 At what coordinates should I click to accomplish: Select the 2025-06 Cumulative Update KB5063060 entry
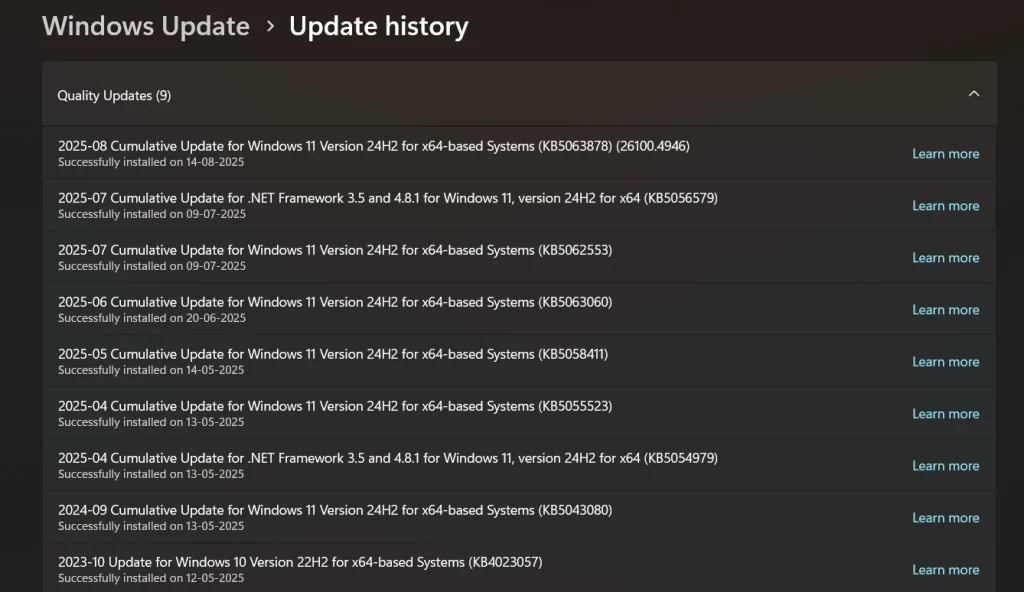click(x=335, y=302)
